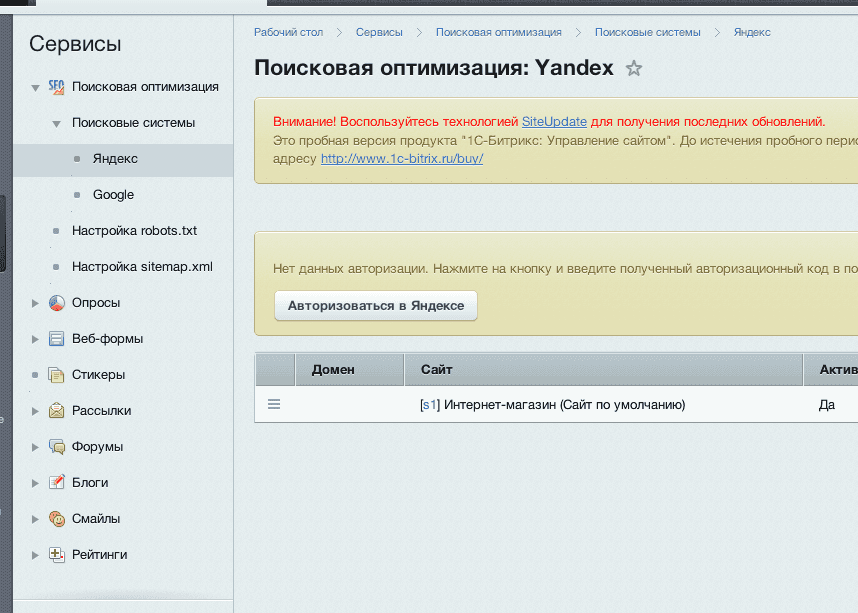Click the envelope icon for Рассылки

(x=56, y=410)
